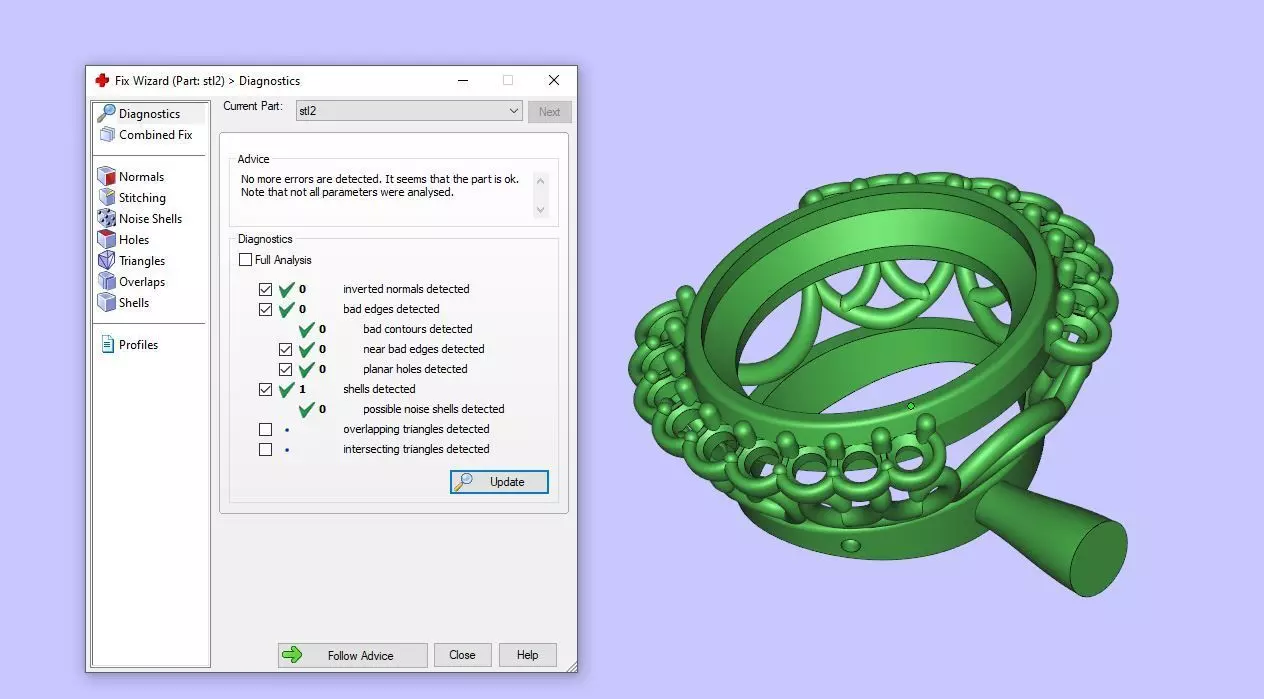The height and width of the screenshot is (699, 1264).
Task: Go to the Shells page label
Action: click(134, 303)
